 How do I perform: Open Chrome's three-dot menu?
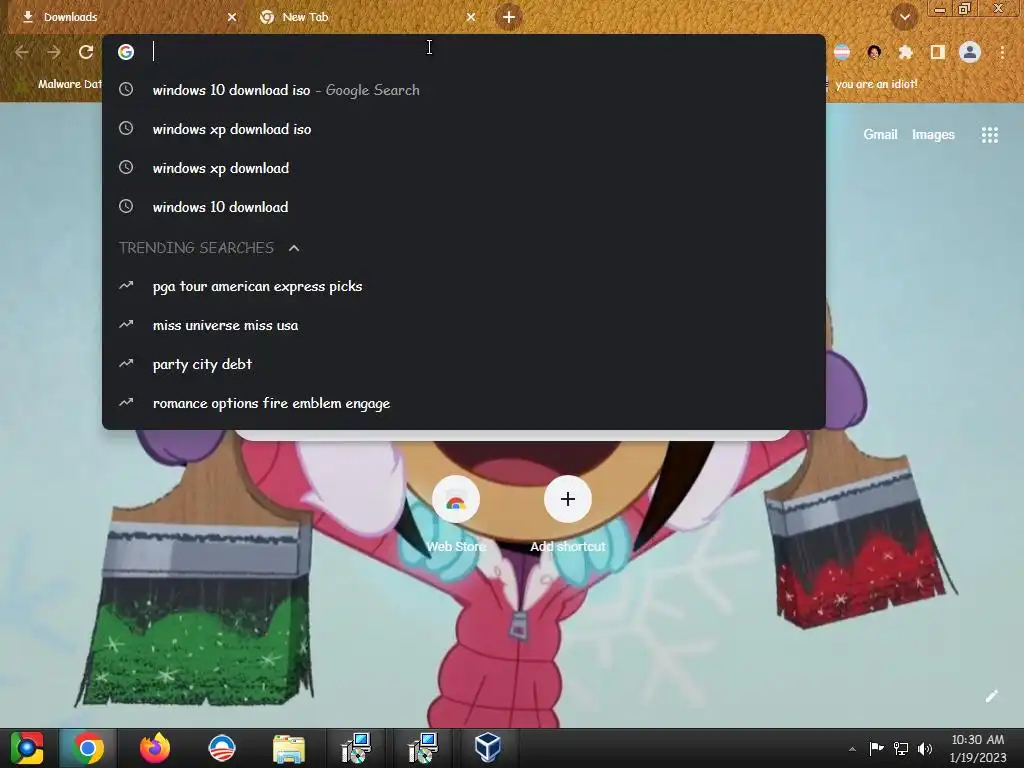(1002, 52)
